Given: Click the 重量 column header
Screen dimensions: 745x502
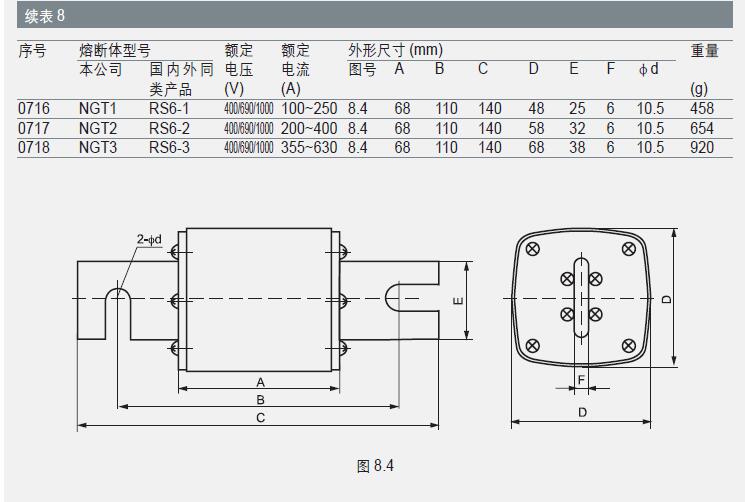Looking at the screenshot, I should [704, 50].
